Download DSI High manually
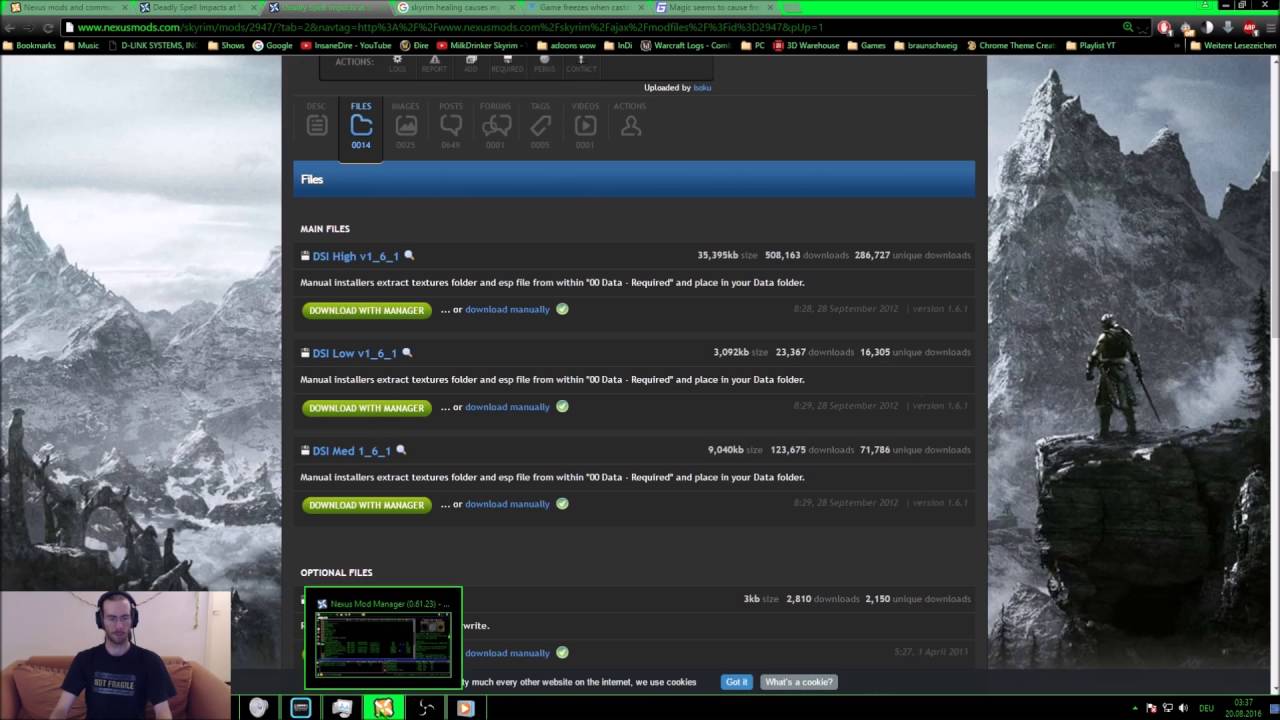Screen dimensions: 1280x720 (x=507, y=310)
